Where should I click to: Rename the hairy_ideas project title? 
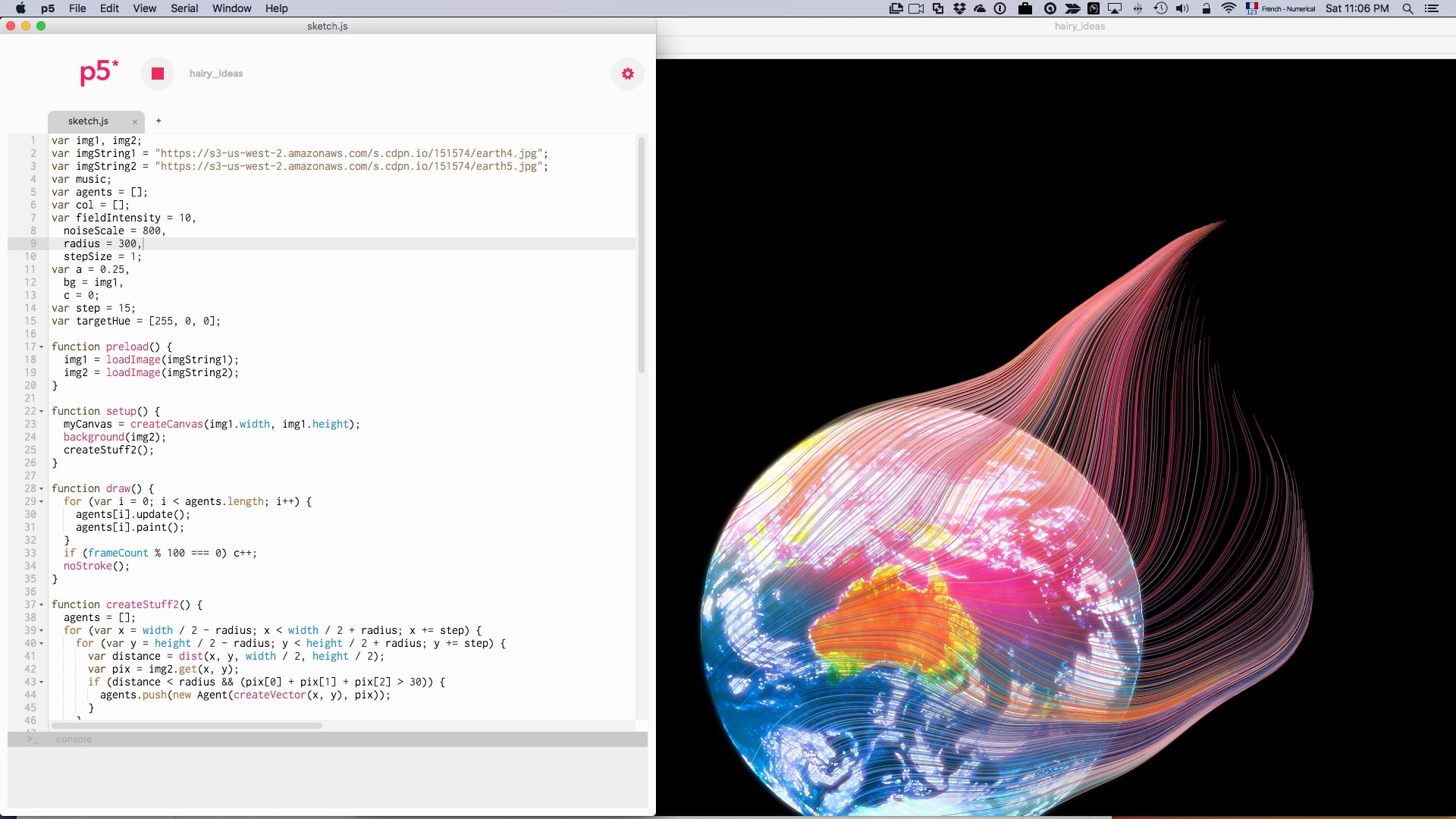[216, 74]
